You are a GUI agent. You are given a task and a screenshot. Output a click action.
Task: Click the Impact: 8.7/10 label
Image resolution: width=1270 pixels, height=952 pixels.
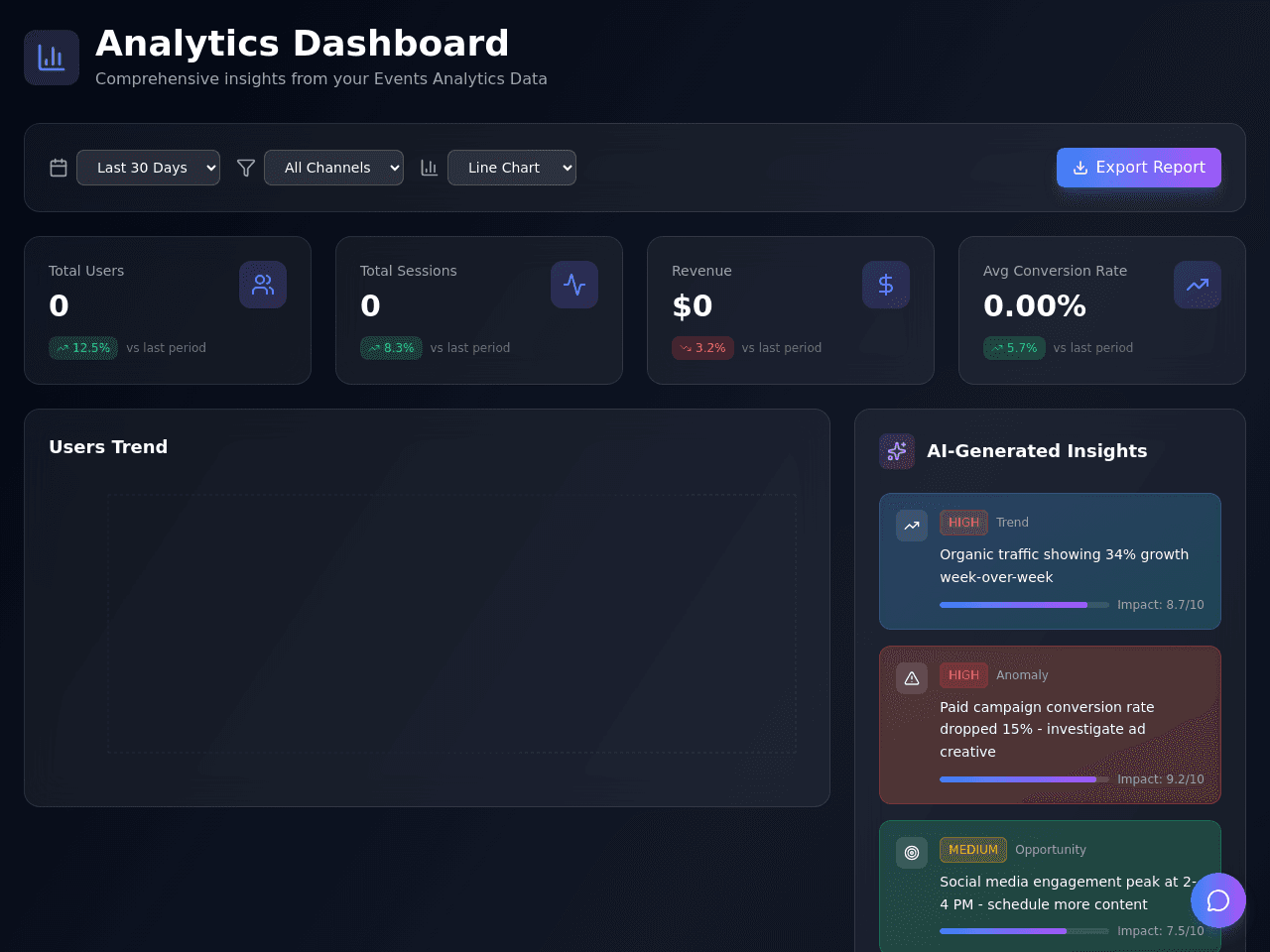click(x=1161, y=605)
